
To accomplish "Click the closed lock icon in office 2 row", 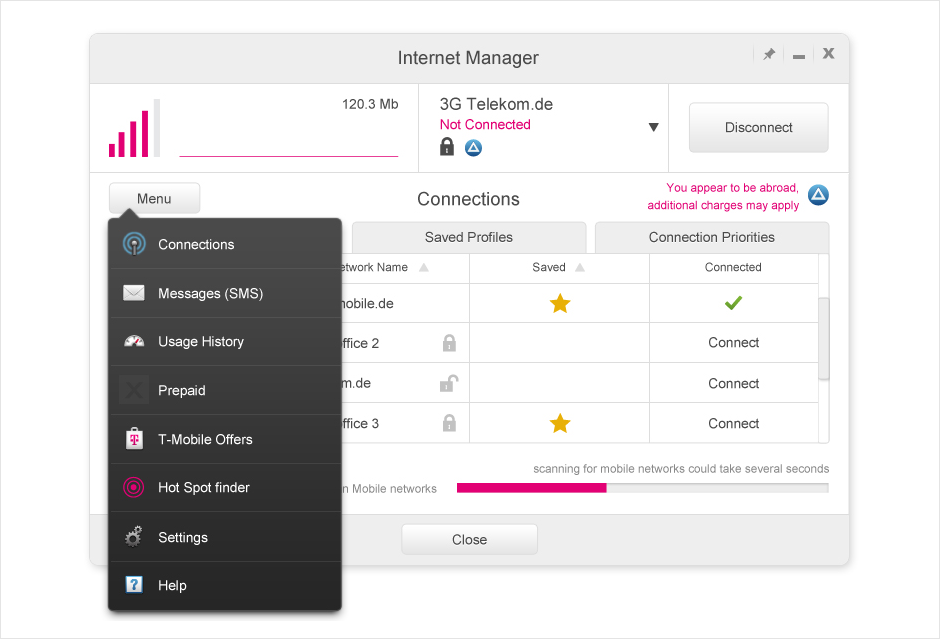I will pyautogui.click(x=449, y=343).
